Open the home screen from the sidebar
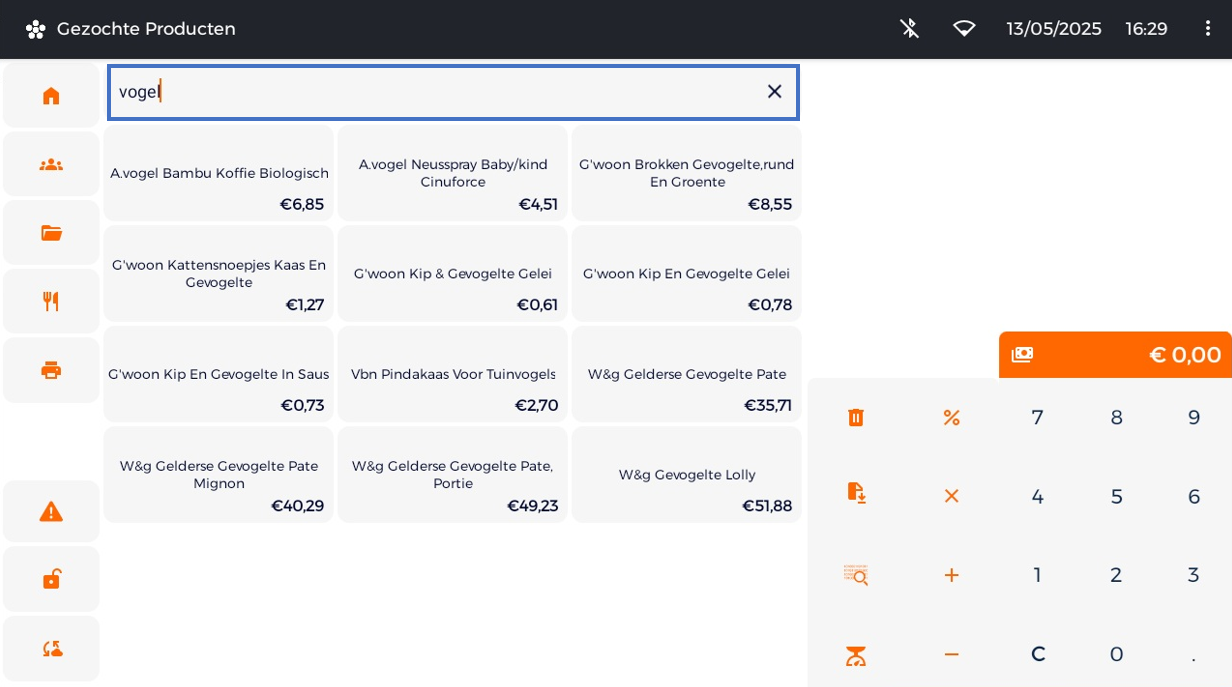Screen dimensions: 1232x687 [51, 96]
